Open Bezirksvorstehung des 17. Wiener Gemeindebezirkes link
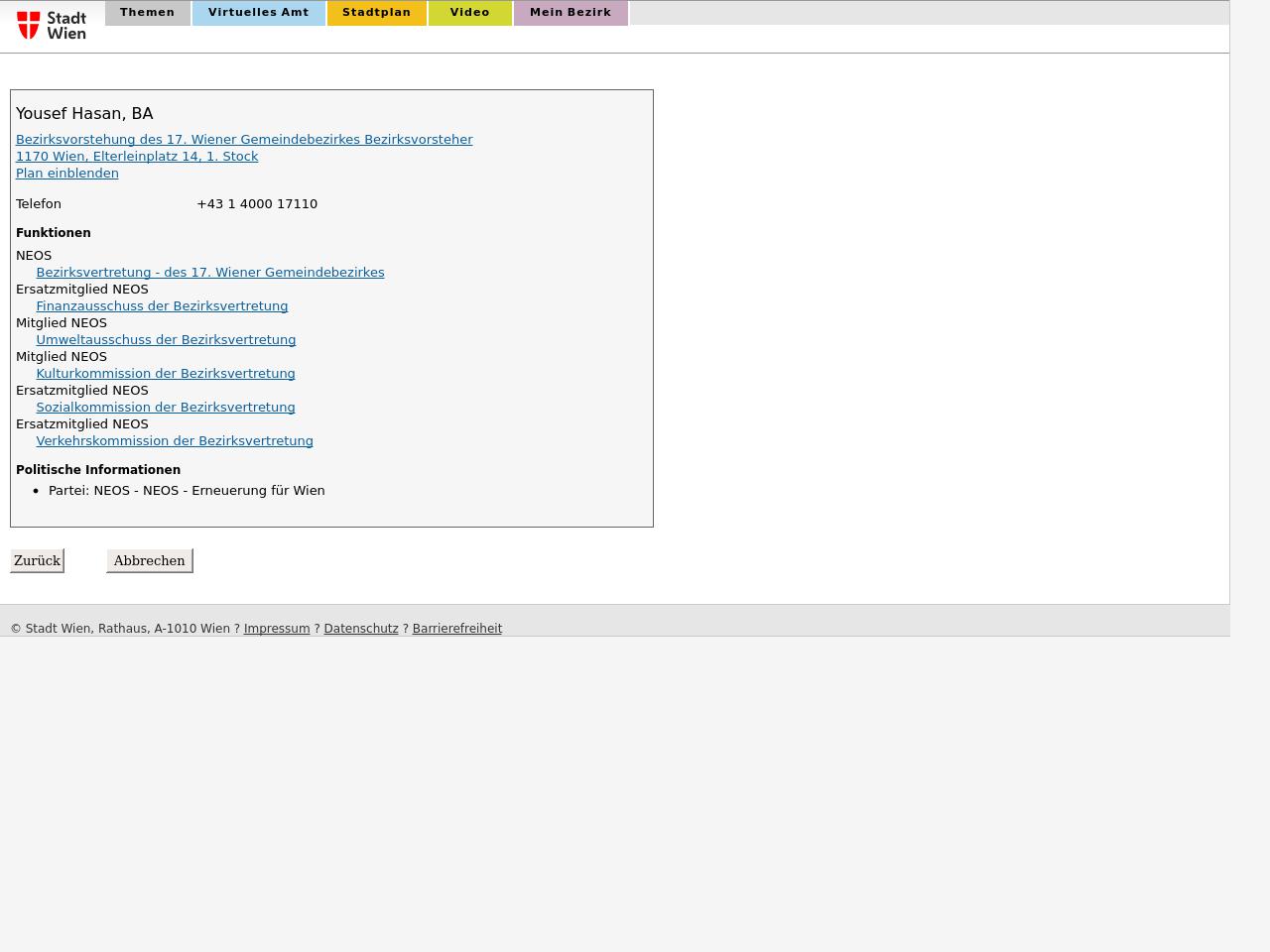 tap(244, 140)
